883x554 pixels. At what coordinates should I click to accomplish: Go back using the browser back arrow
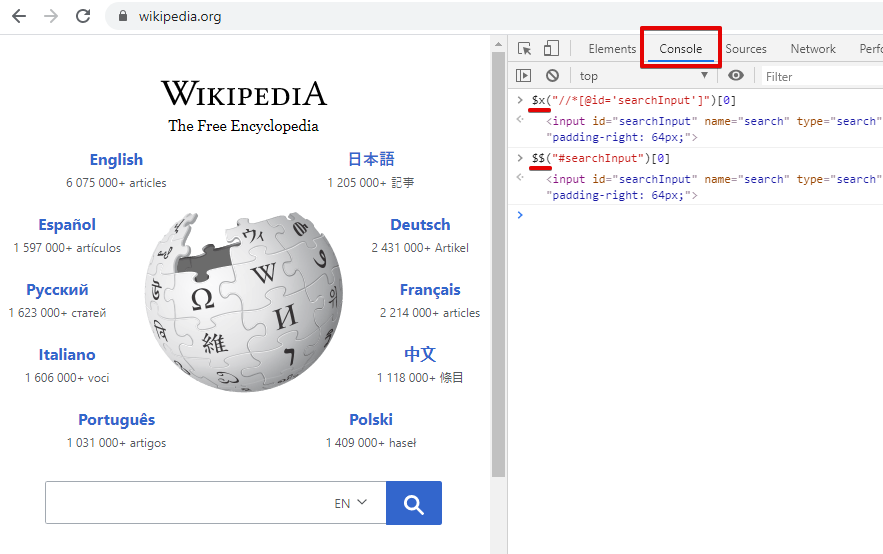[19, 16]
